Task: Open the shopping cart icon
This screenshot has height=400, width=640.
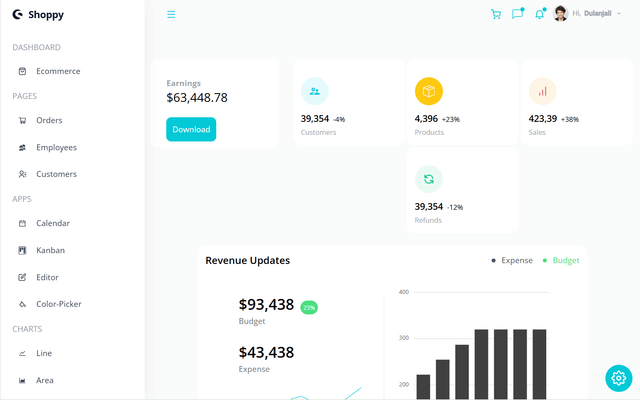Action: click(496, 14)
